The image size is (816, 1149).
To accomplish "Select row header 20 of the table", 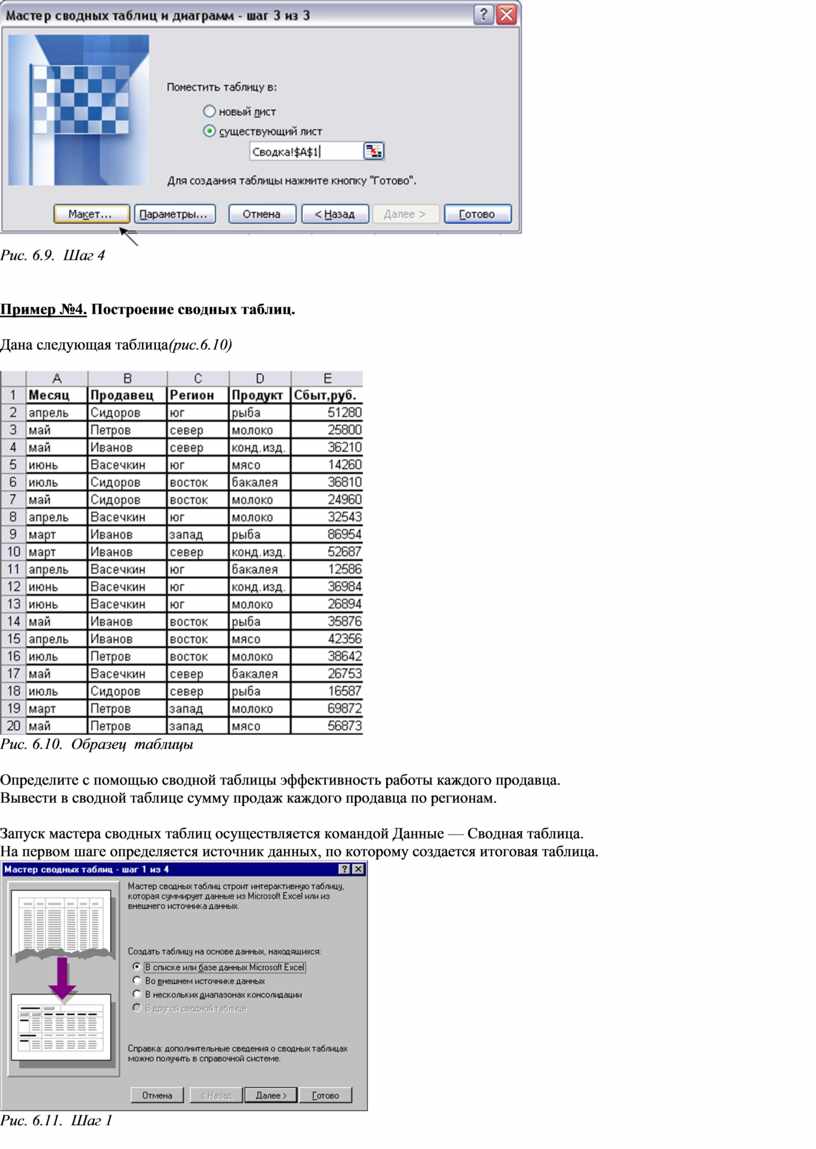I will (13, 726).
